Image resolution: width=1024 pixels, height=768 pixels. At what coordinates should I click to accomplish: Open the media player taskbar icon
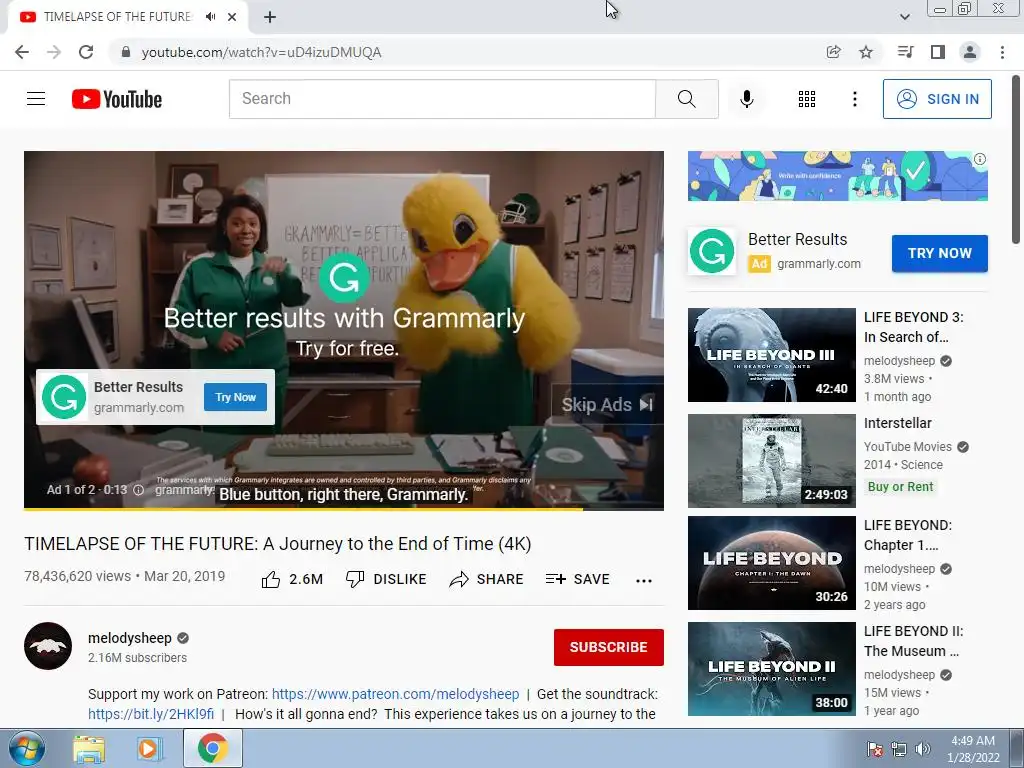(149, 749)
